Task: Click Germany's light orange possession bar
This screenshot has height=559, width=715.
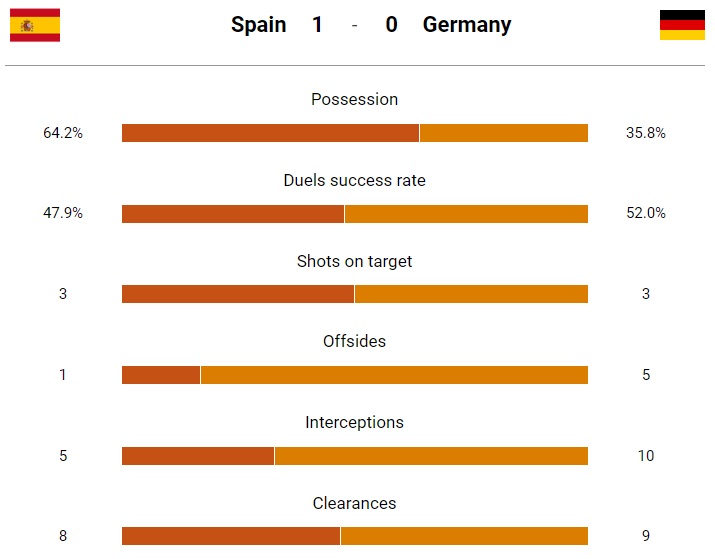Action: click(504, 133)
